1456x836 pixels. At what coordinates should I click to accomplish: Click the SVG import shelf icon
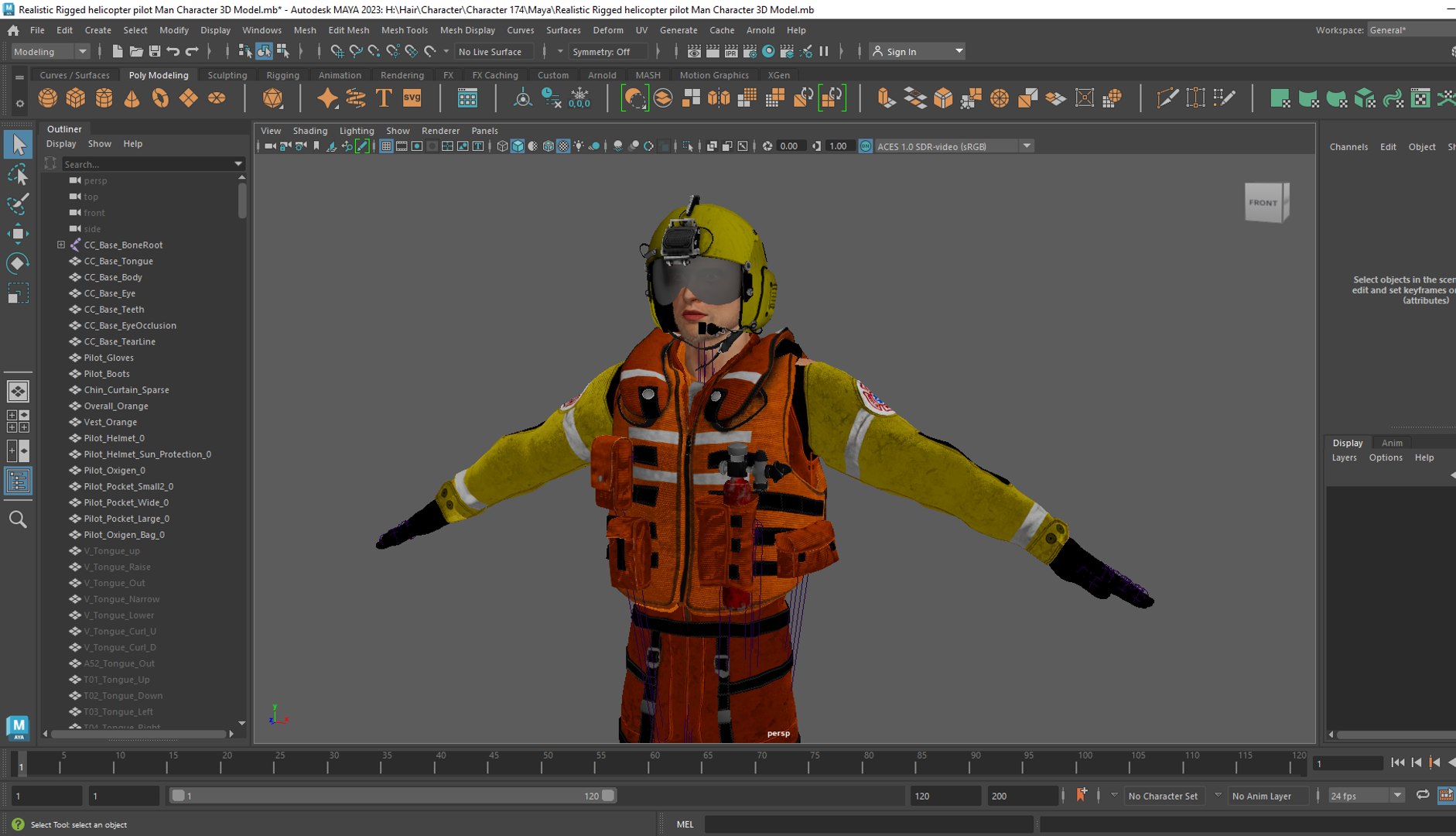[412, 98]
